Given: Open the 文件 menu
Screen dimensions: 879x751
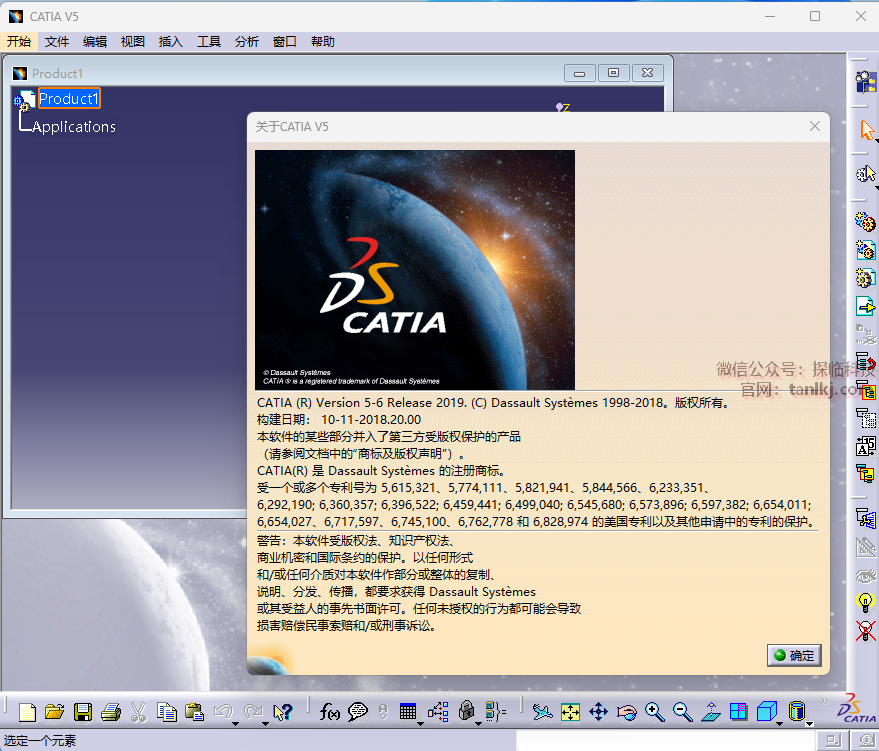Looking at the screenshot, I should [x=57, y=41].
